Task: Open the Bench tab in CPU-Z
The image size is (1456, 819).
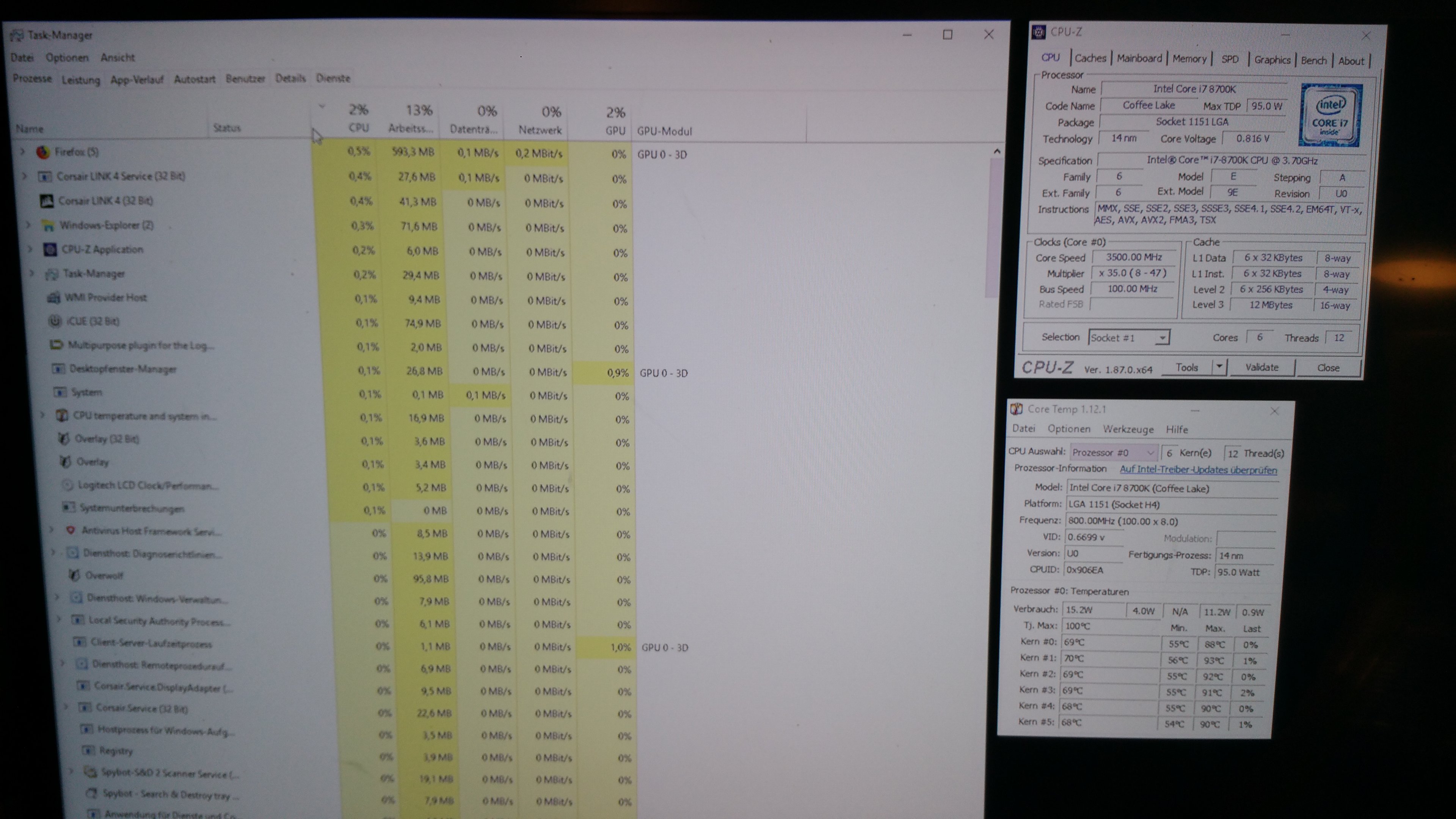Action: (1313, 61)
